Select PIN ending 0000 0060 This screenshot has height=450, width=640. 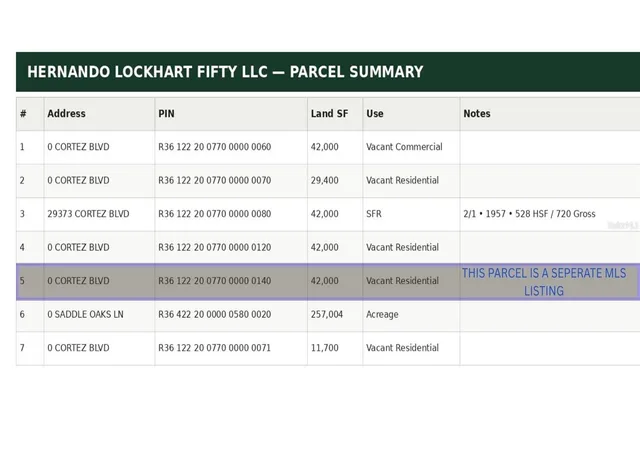coord(215,147)
